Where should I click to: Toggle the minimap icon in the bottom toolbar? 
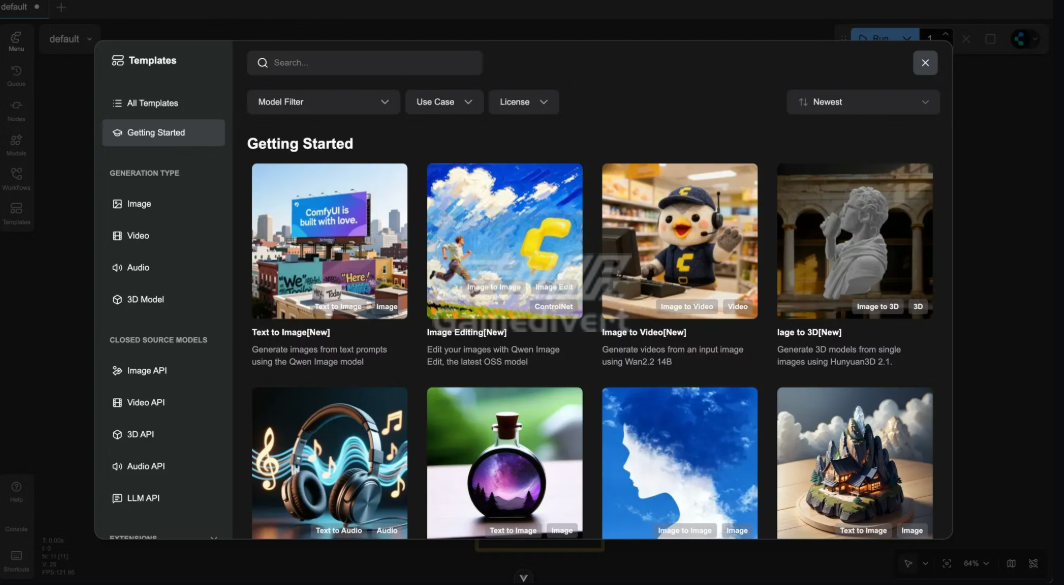click(x=1011, y=563)
